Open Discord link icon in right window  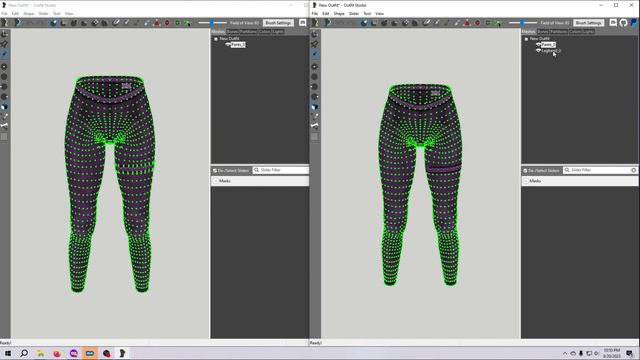pyautogui.click(x=613, y=23)
